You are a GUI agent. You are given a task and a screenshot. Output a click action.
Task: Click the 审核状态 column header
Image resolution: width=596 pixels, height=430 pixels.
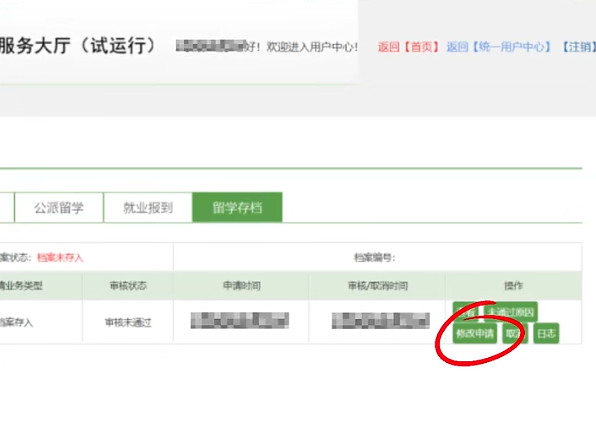[128, 286]
